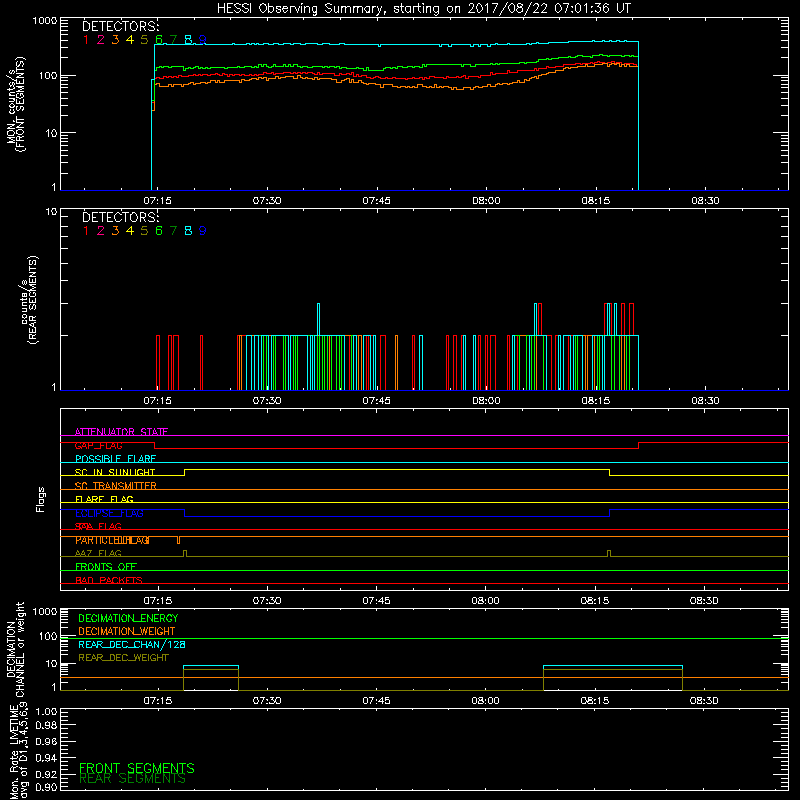Click 07:30 tick under decimation plot

pyautogui.click(x=267, y=701)
